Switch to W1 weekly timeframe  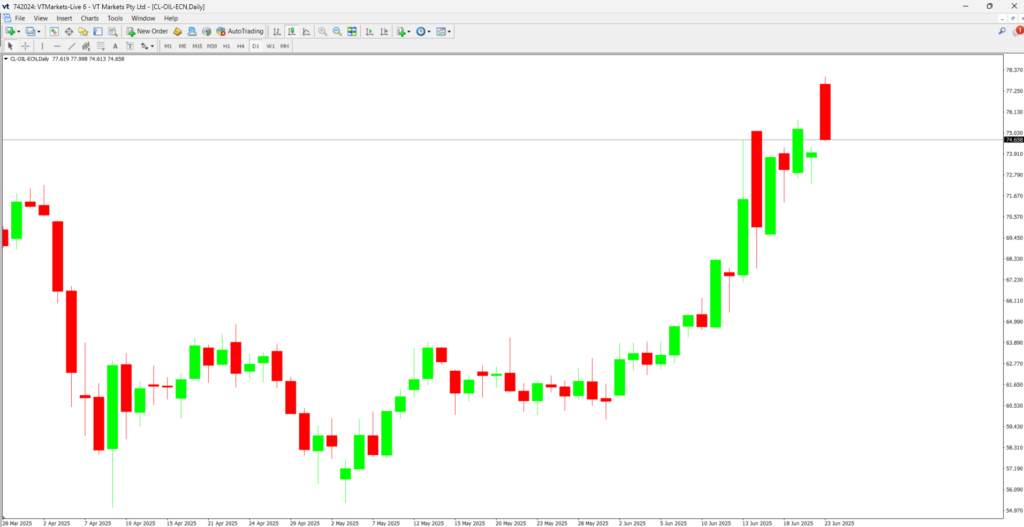pos(270,46)
